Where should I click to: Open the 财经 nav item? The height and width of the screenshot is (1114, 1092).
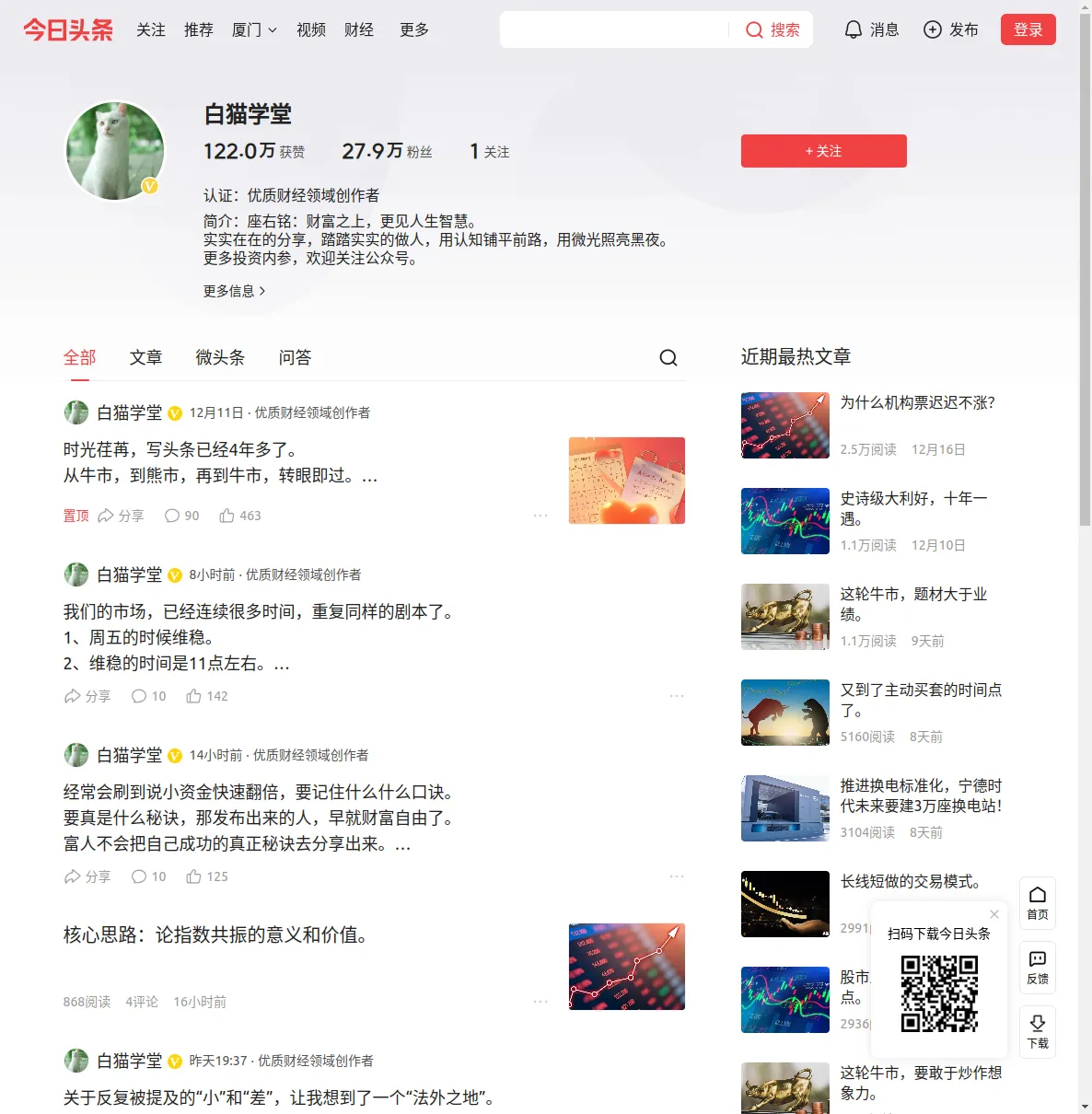point(359,29)
